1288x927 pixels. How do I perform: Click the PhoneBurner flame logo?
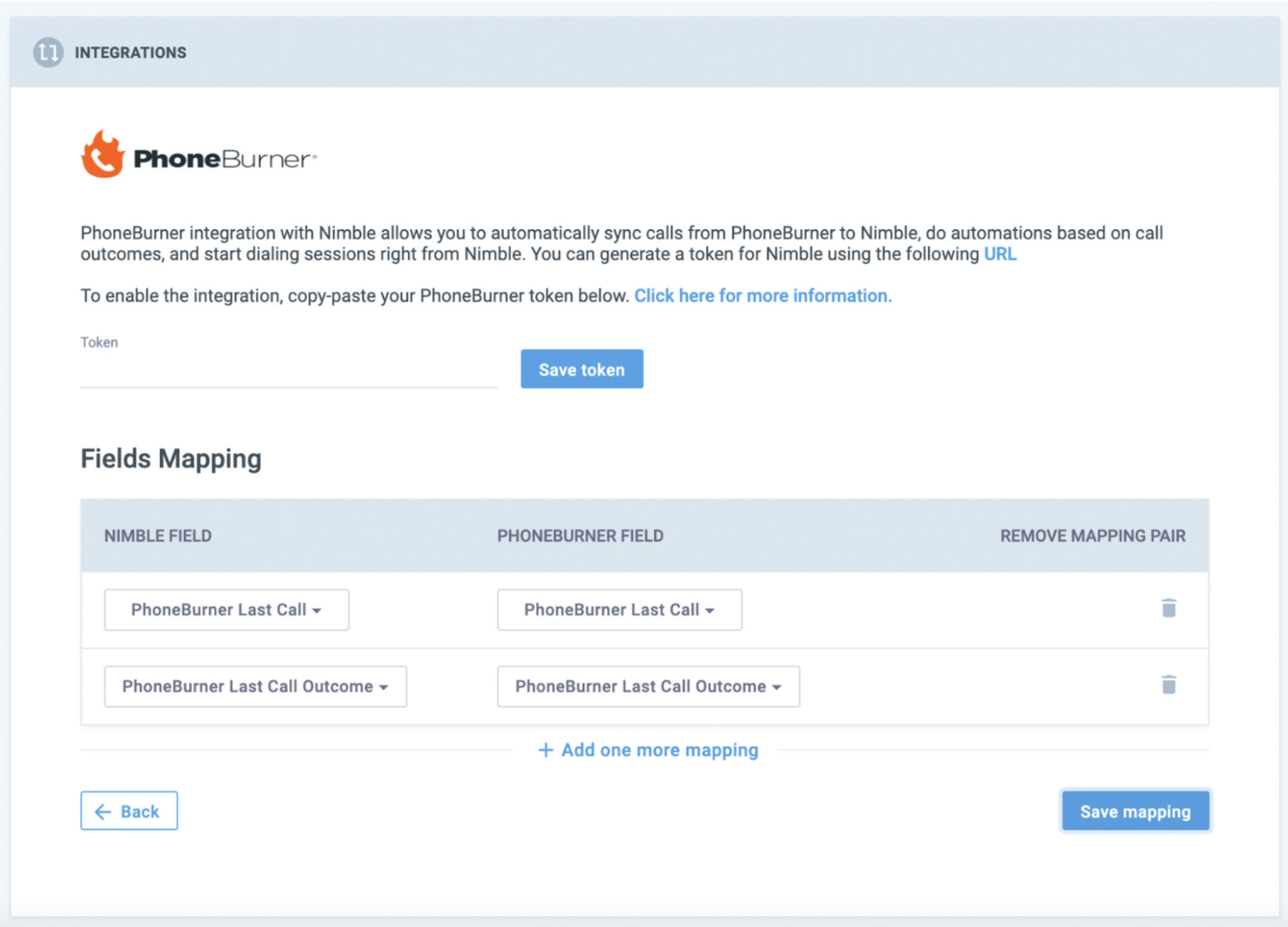[x=103, y=155]
